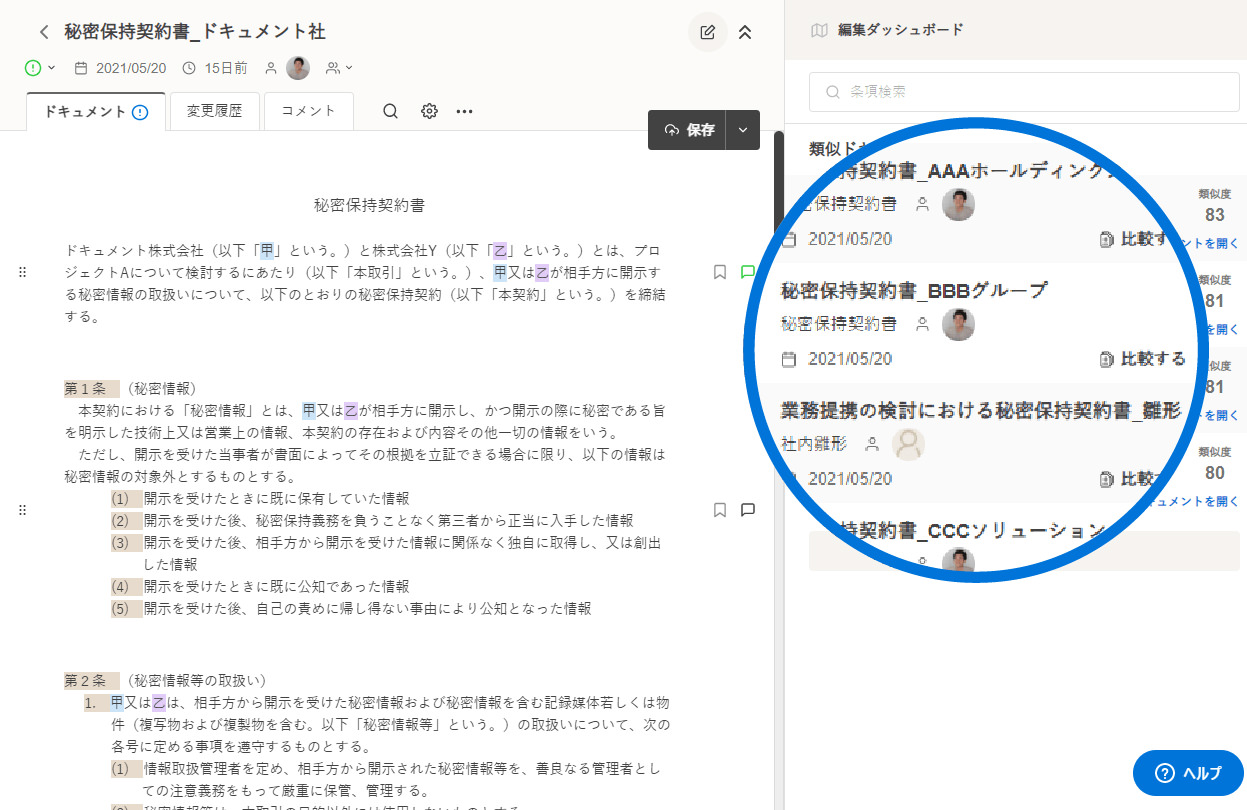Open the more options ellipsis icon
The image size is (1247, 810).
point(464,111)
